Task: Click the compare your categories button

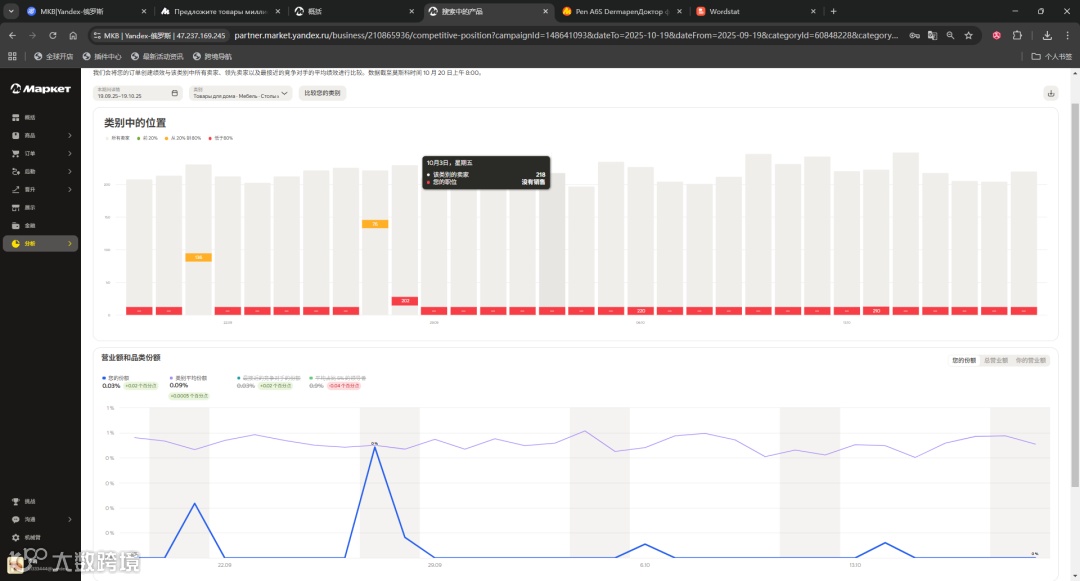Action: [x=322, y=93]
